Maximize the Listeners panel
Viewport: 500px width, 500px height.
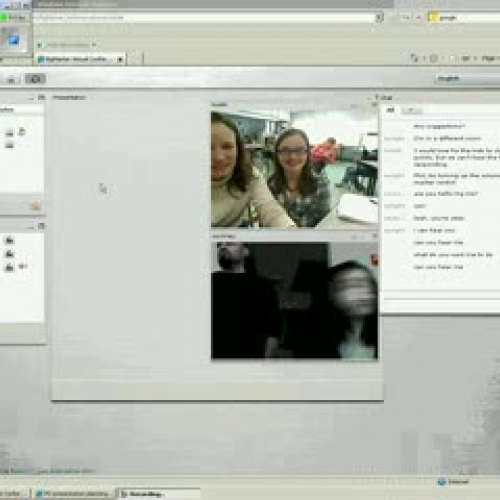[41, 226]
